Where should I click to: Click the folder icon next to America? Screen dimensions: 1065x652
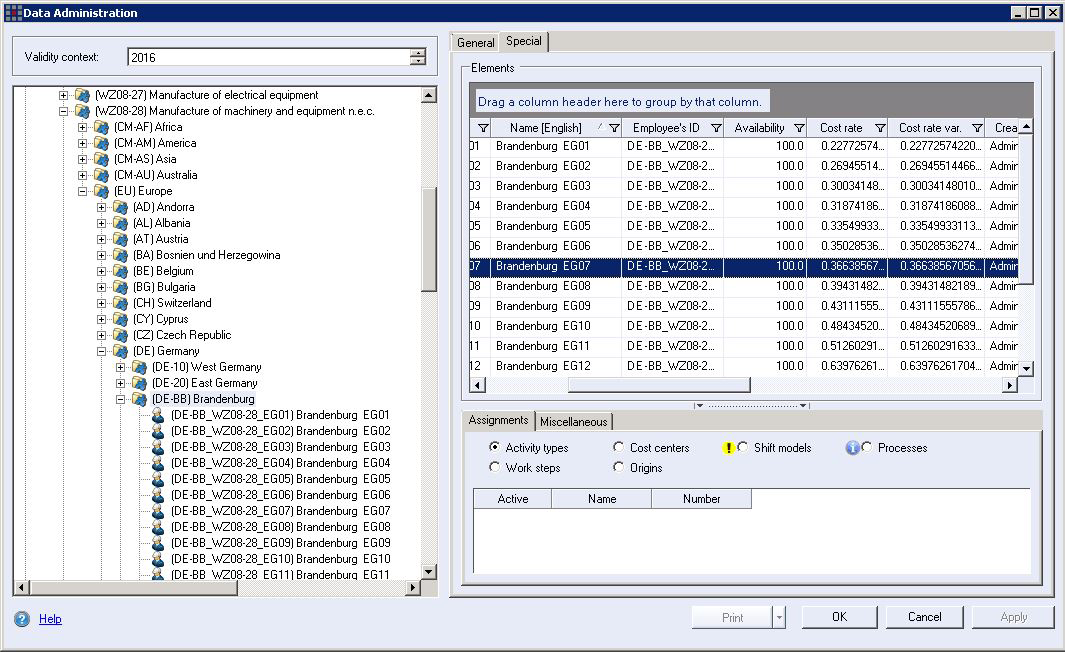pyautogui.click(x=101, y=143)
